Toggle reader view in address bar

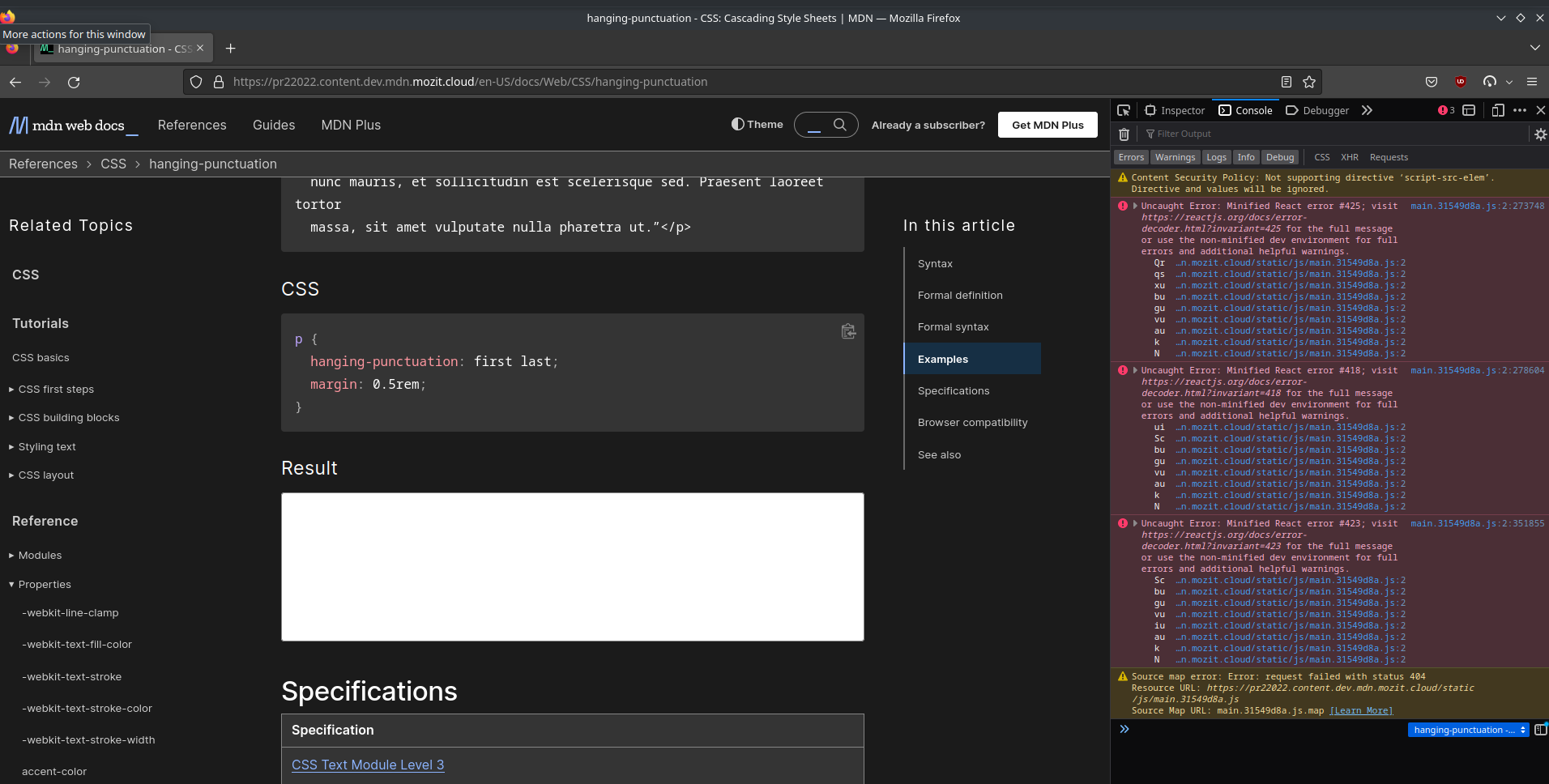(1287, 82)
